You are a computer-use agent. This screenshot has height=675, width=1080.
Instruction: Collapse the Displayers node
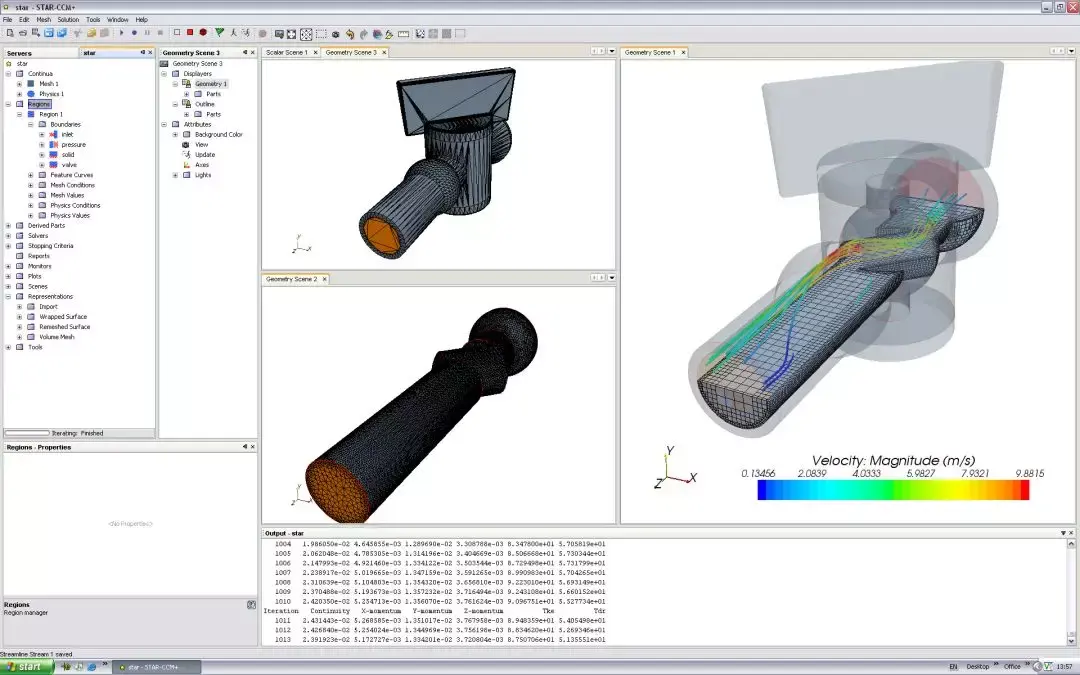[x=164, y=74]
